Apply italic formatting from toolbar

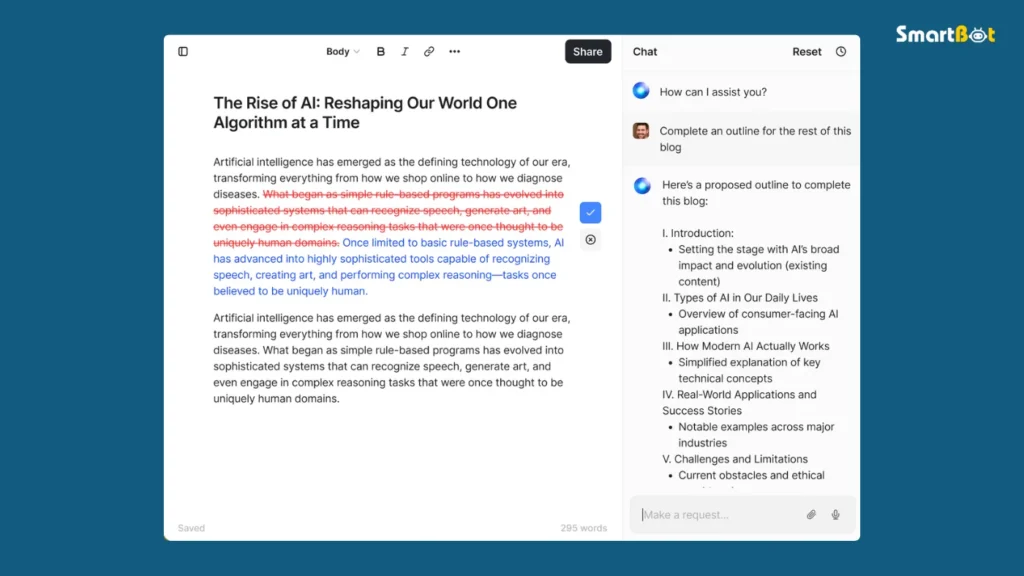[x=405, y=52]
